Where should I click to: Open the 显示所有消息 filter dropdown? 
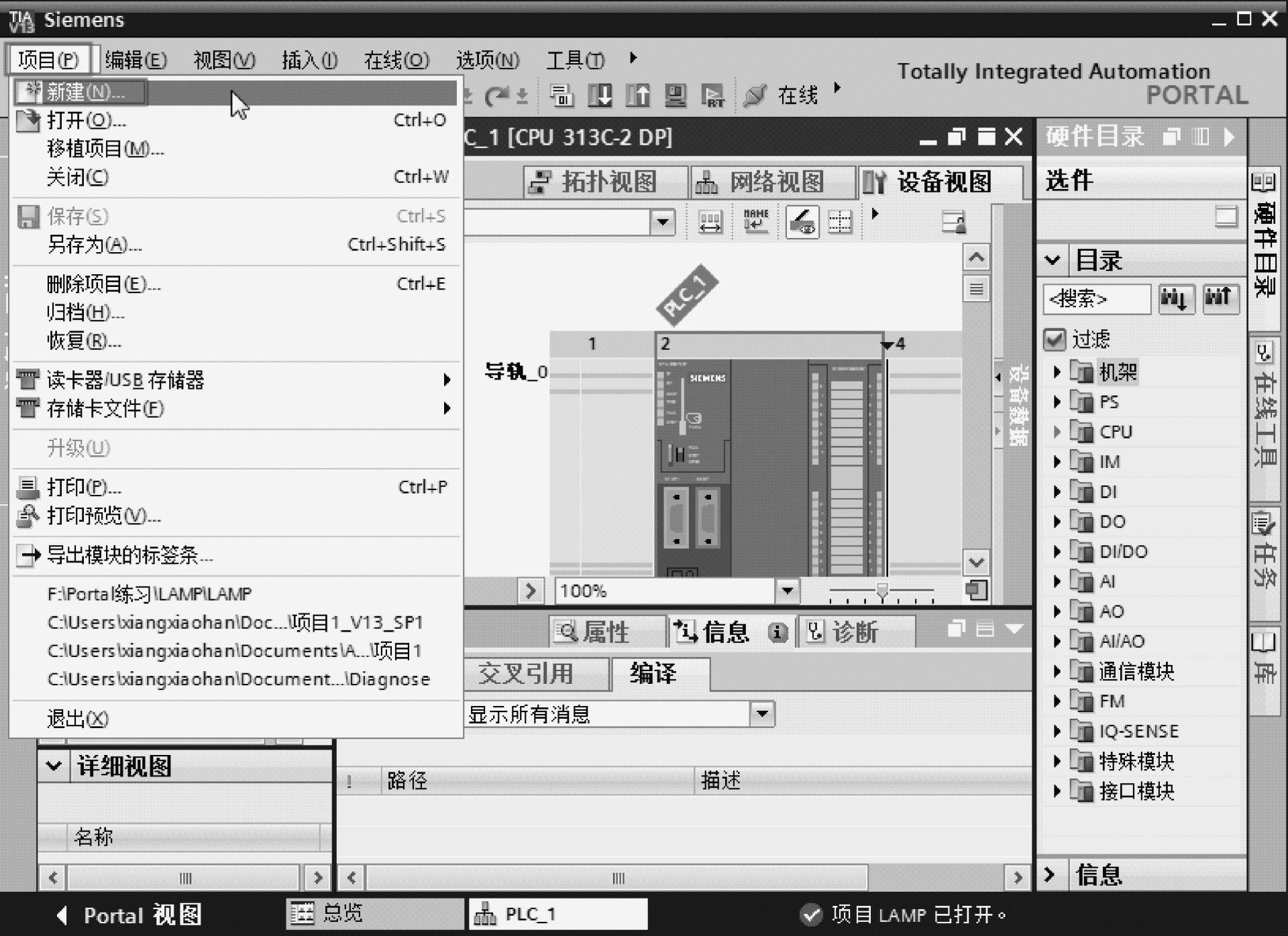[762, 713]
